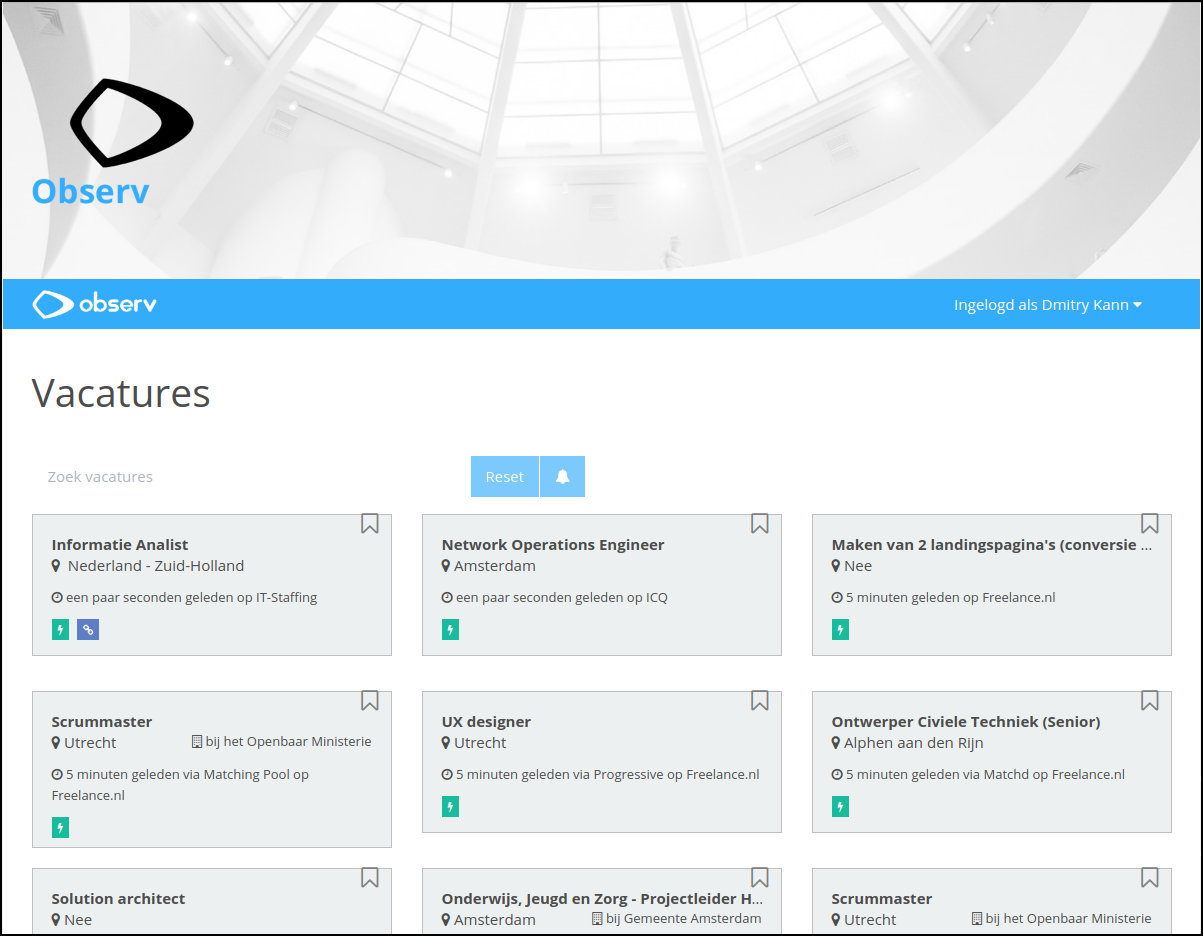This screenshot has height=936, width=1203.
Task: Bookmark the Maken van 2 landingspagina's vacancy
Action: pyautogui.click(x=1150, y=524)
